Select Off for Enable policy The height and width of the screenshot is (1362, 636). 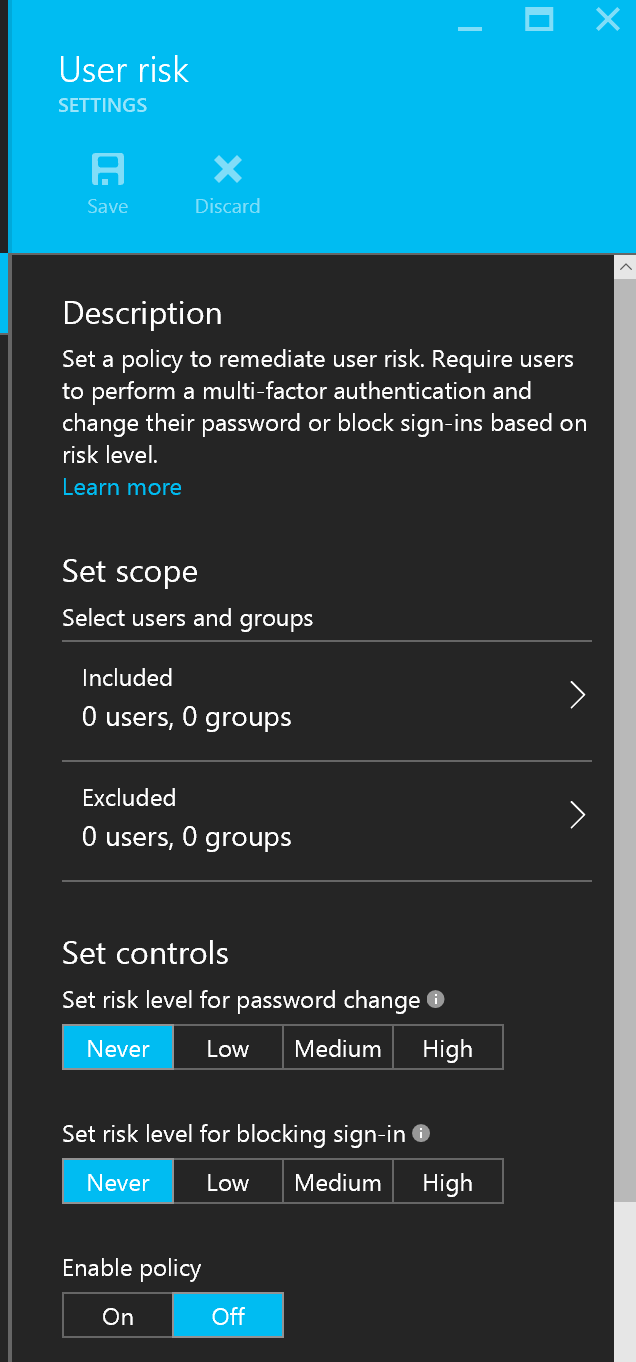pos(228,1316)
